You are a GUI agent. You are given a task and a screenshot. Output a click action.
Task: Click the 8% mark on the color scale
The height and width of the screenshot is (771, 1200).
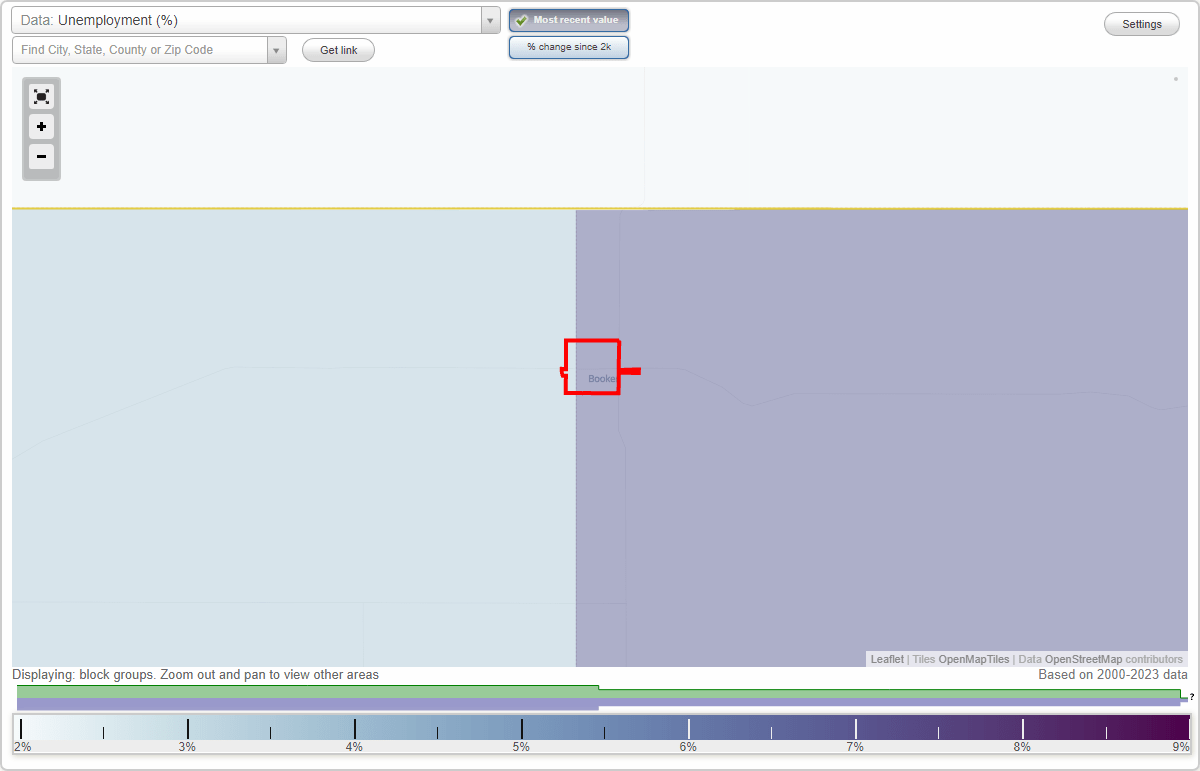(x=1022, y=746)
